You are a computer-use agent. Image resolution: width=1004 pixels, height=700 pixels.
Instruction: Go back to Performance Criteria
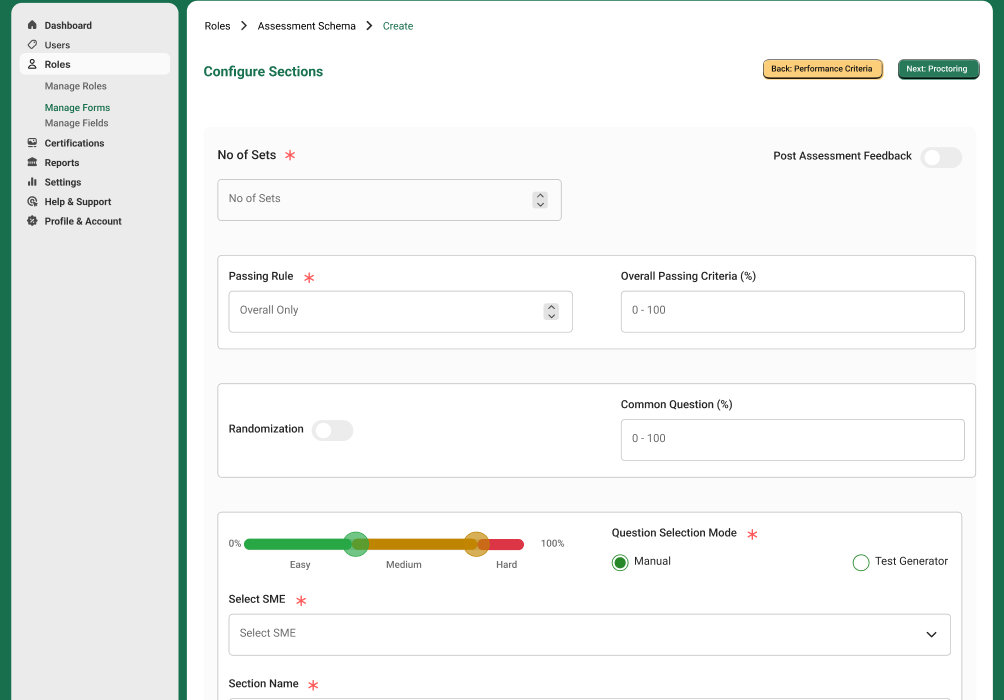pyautogui.click(x=822, y=68)
